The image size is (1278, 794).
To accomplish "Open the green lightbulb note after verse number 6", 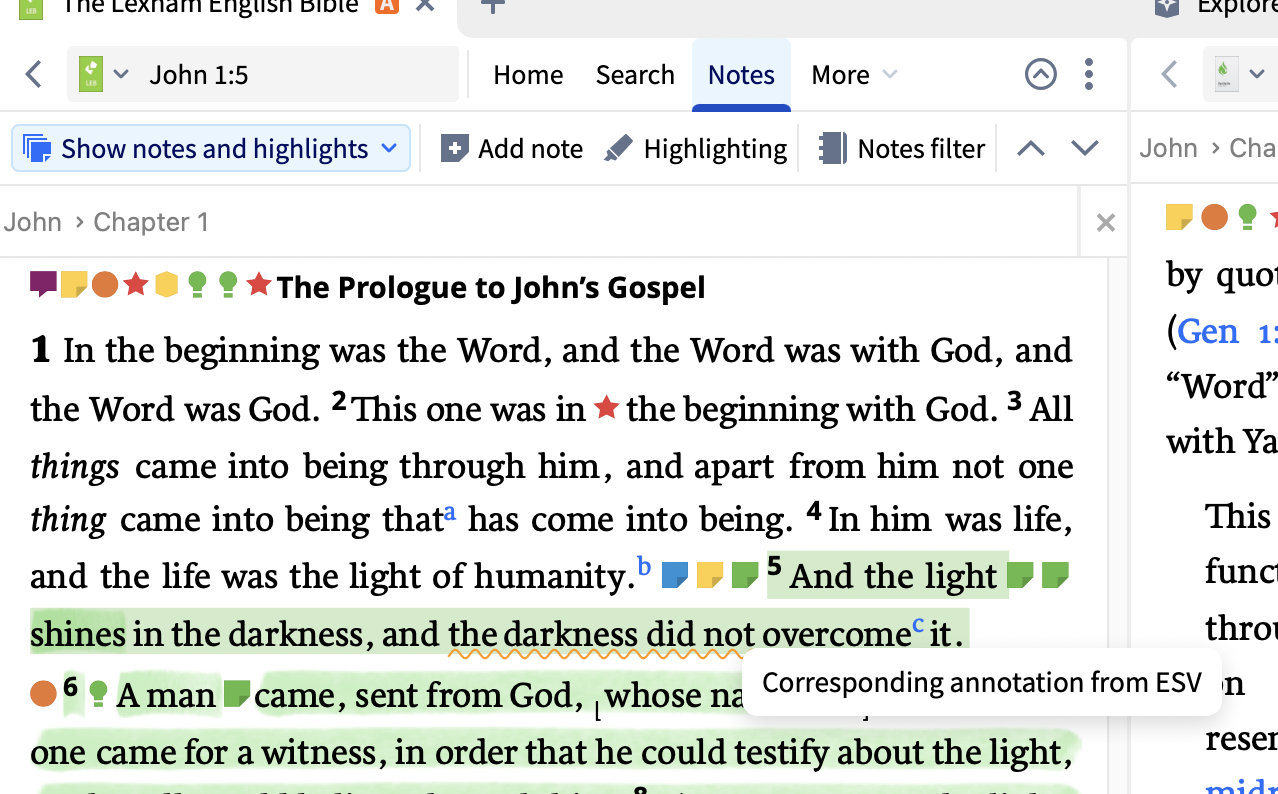I will [98, 693].
